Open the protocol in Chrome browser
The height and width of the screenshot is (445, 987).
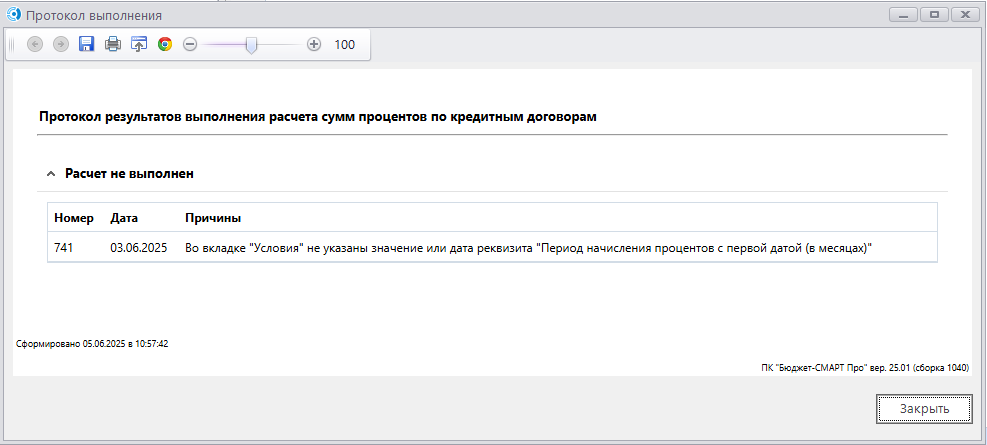click(x=165, y=44)
